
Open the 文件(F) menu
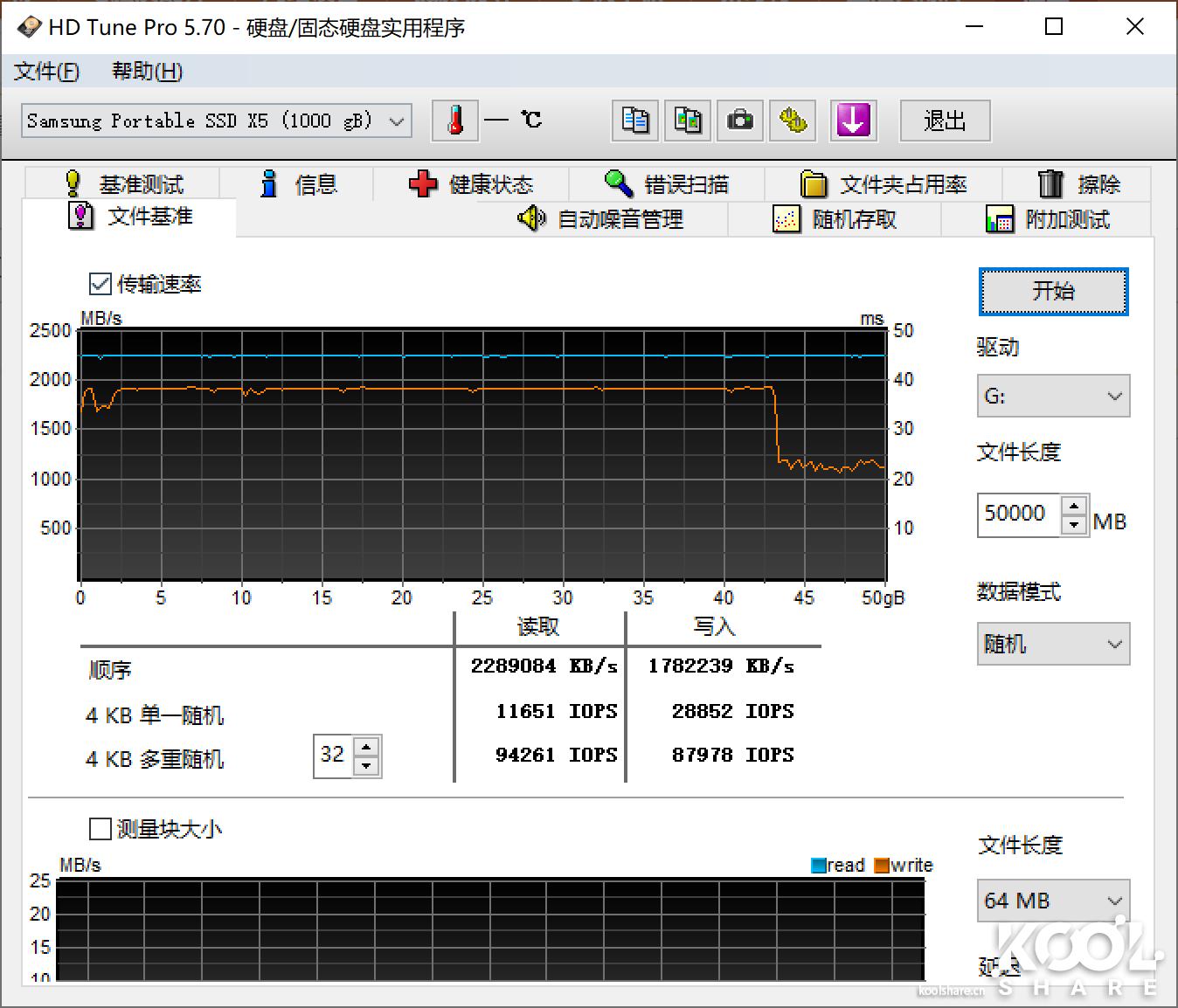45,72
